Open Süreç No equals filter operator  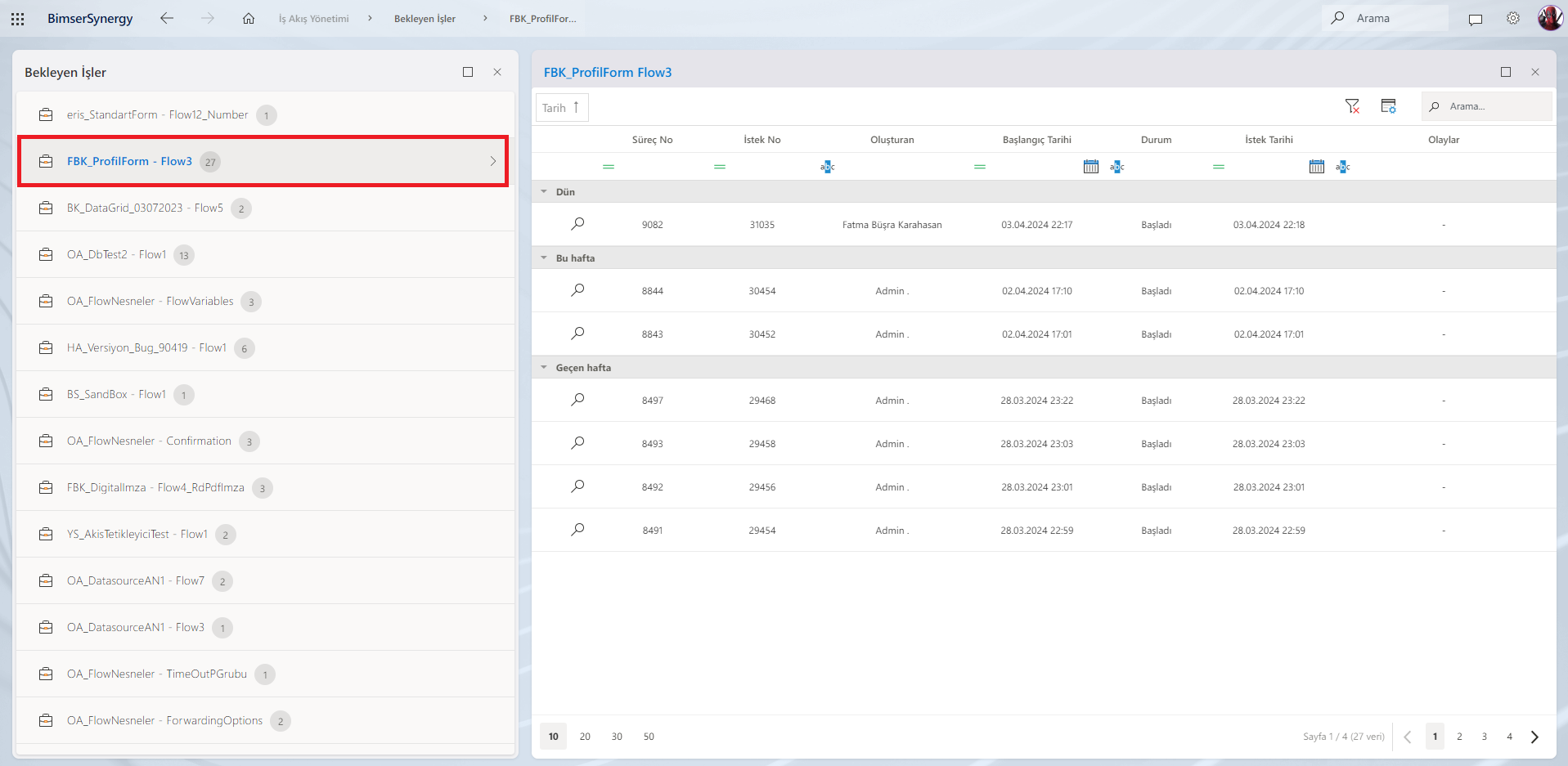(609, 167)
